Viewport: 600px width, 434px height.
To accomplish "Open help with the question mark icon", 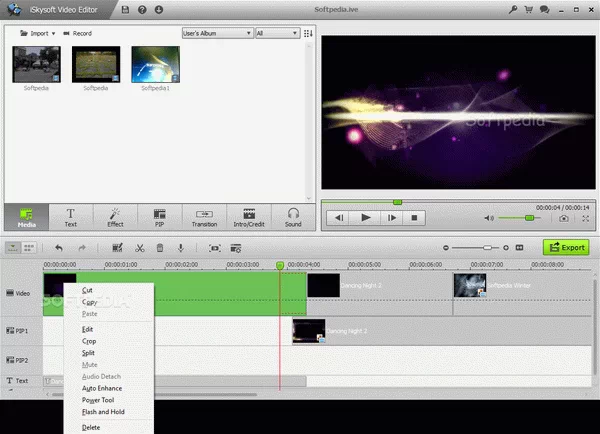I will (143, 9).
